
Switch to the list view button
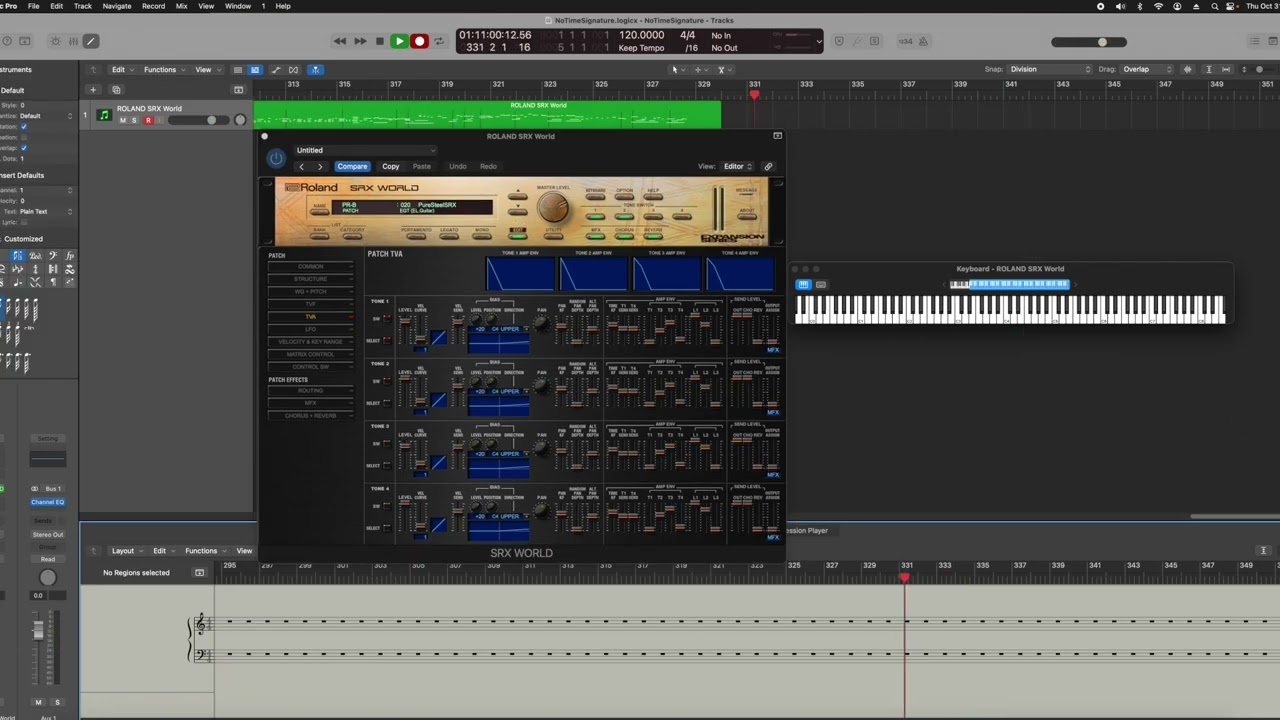[x=237, y=70]
